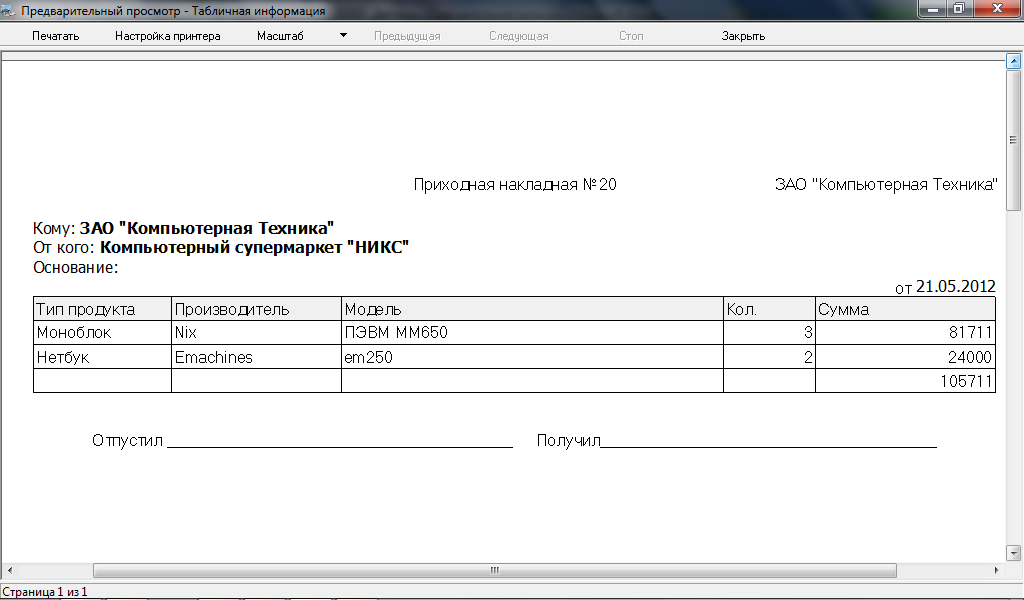Click the date от 21.05.2012
Screen dimensions: 1024x600
[945, 287]
